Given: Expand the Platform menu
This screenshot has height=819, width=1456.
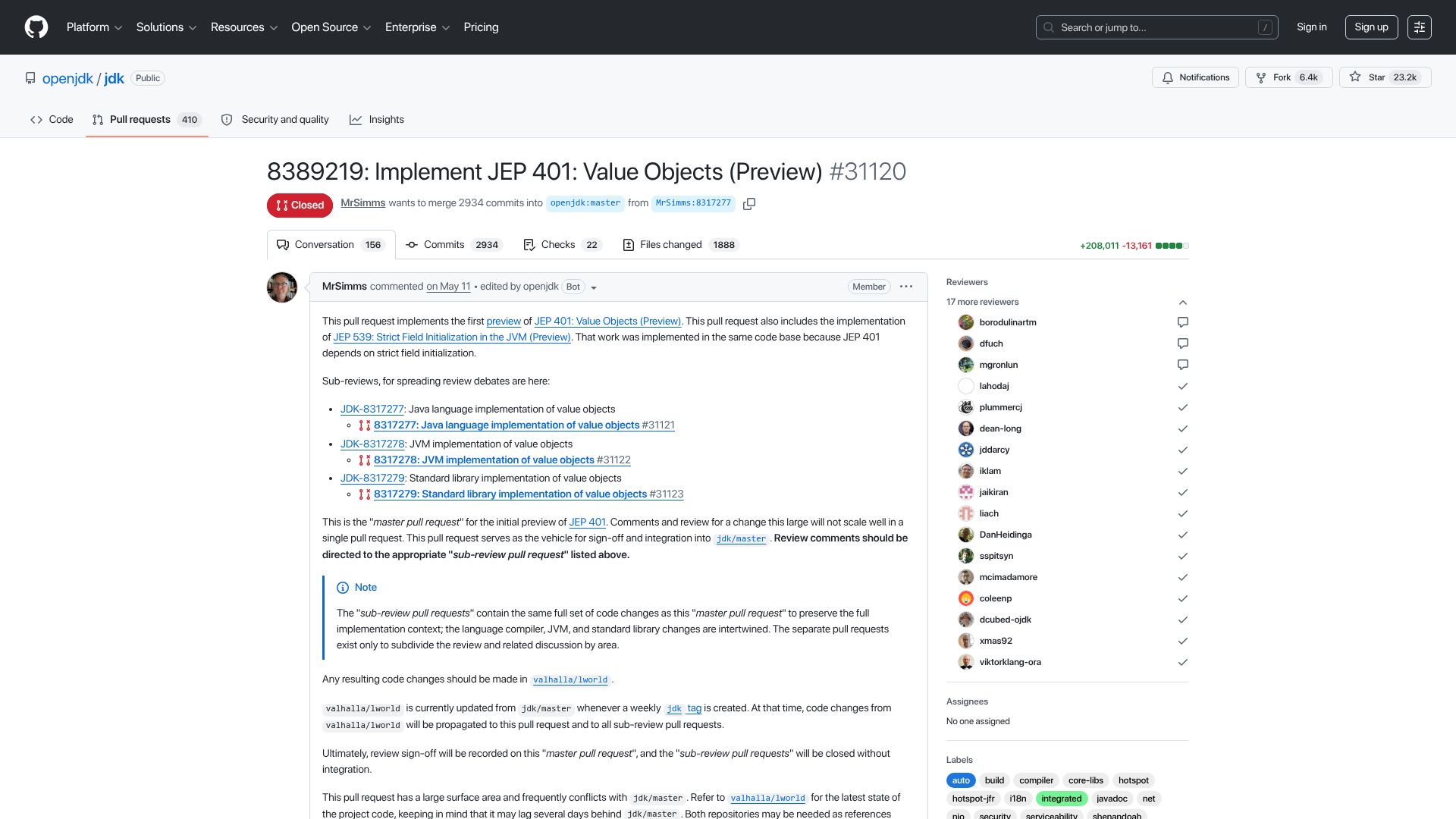Looking at the screenshot, I should click(94, 27).
